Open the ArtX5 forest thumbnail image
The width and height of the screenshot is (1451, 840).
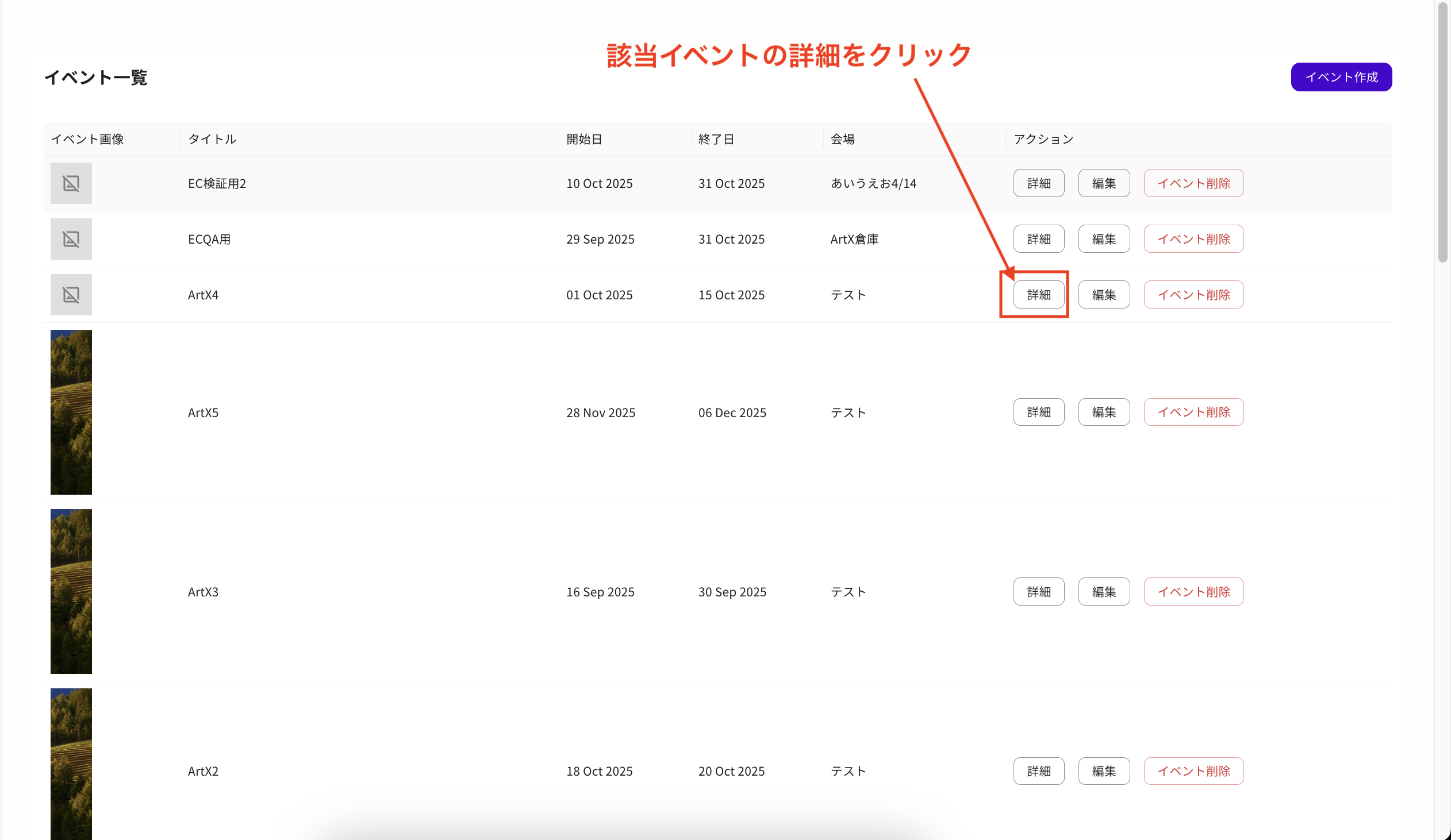(x=71, y=412)
